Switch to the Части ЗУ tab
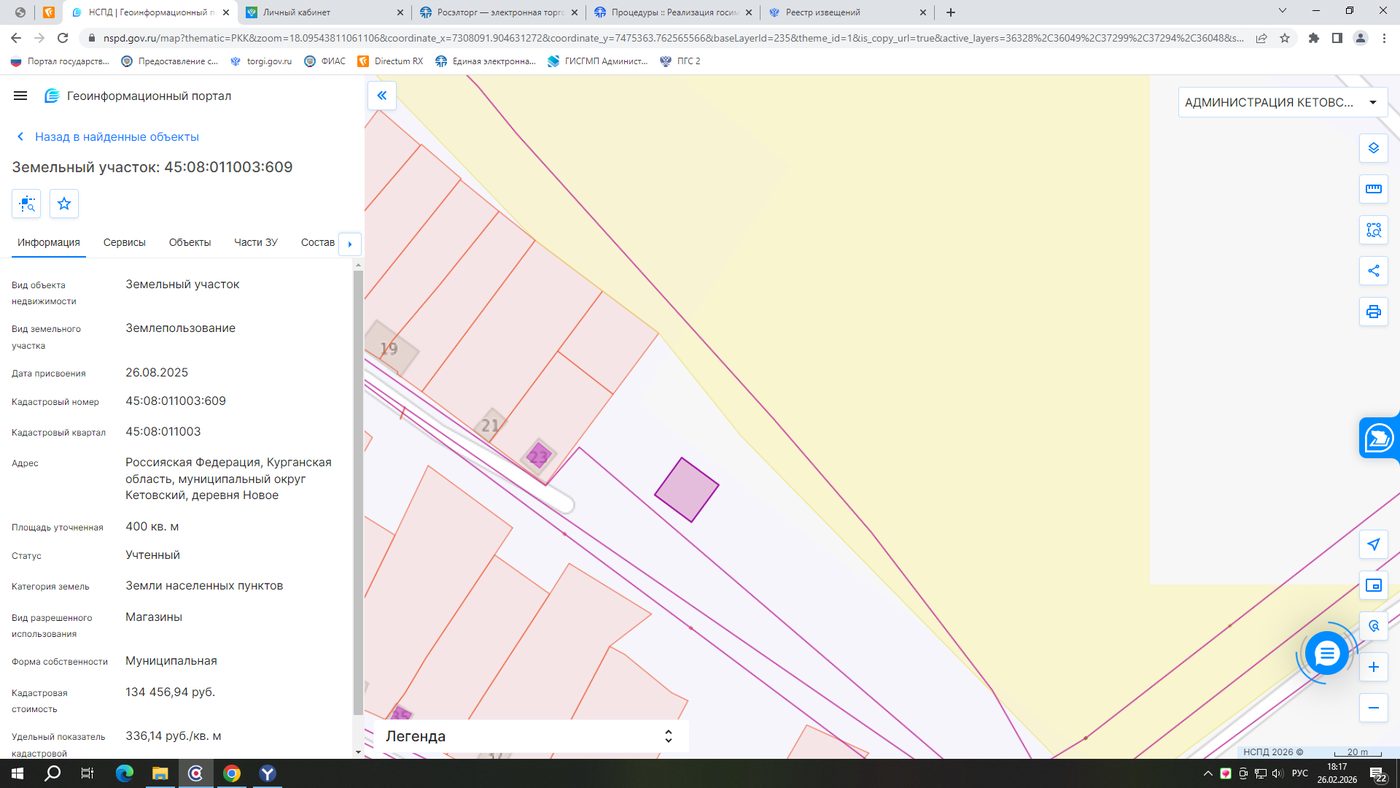1400x788 pixels. tap(256, 243)
